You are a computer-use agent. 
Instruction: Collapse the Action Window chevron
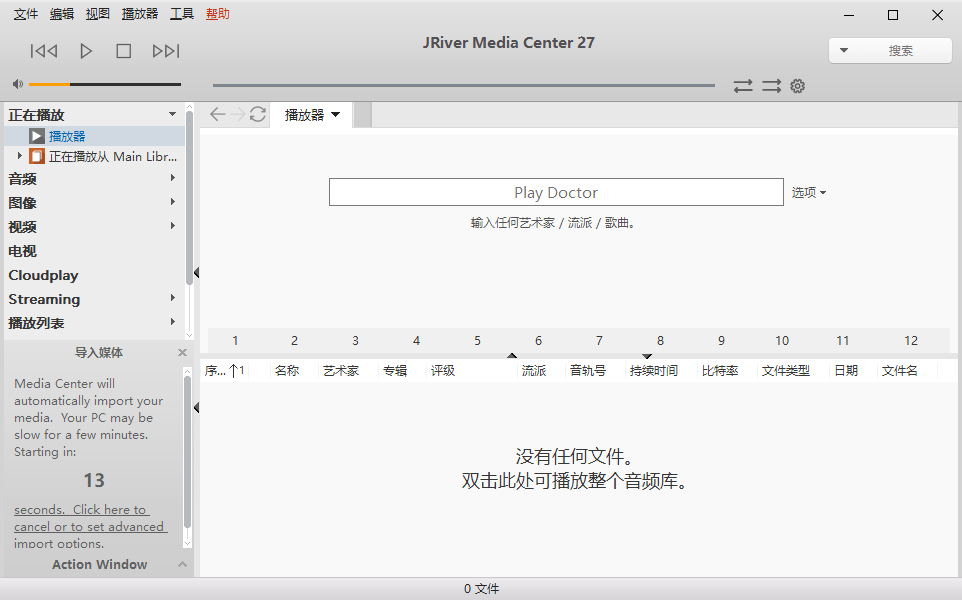pyautogui.click(x=182, y=564)
